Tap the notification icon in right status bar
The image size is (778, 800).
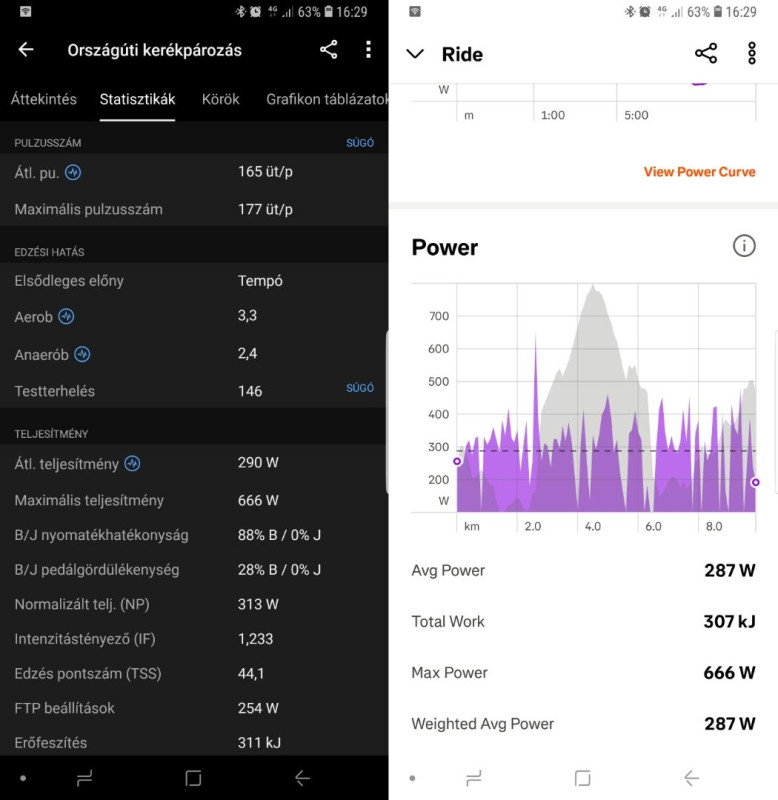[415, 11]
